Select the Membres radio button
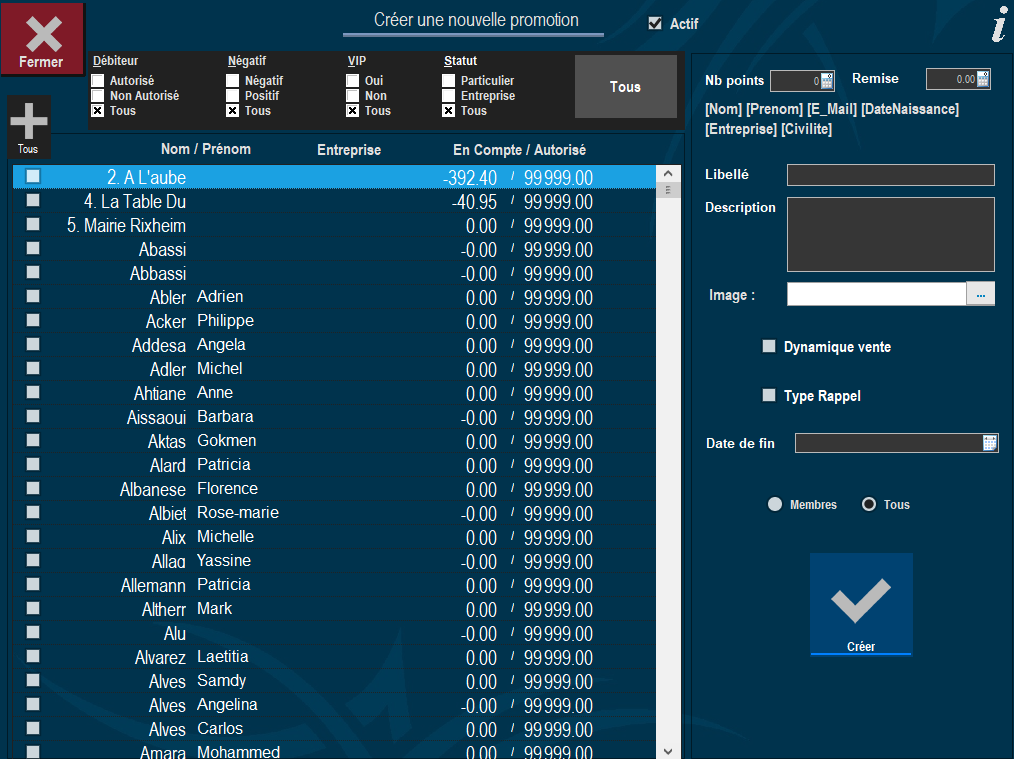1014x759 pixels. point(775,504)
